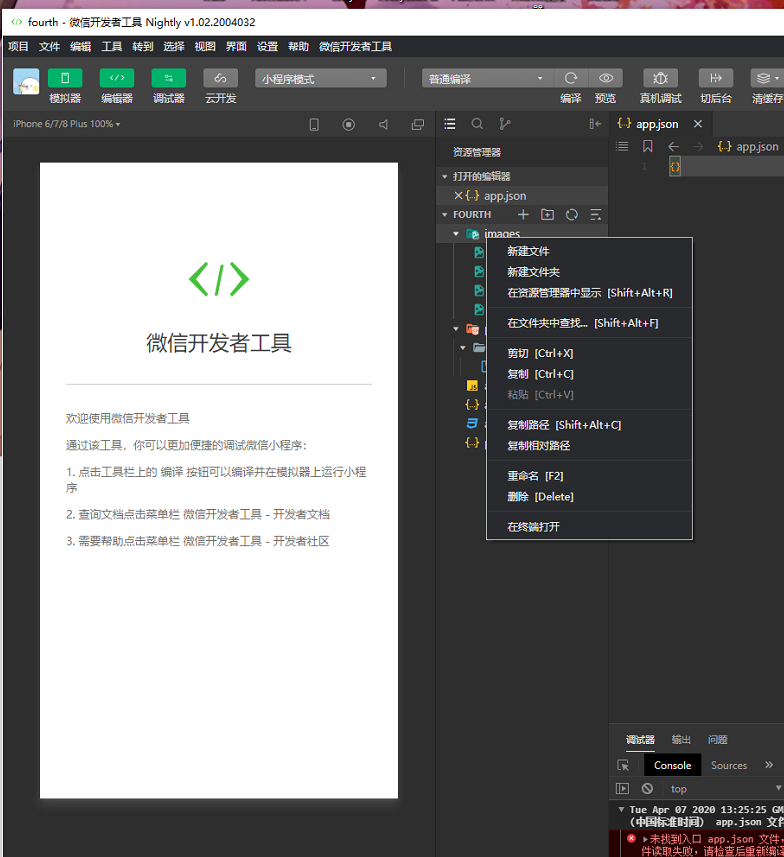The image size is (784, 857).
Task: Select the Console devtools tab
Action: coord(672,765)
